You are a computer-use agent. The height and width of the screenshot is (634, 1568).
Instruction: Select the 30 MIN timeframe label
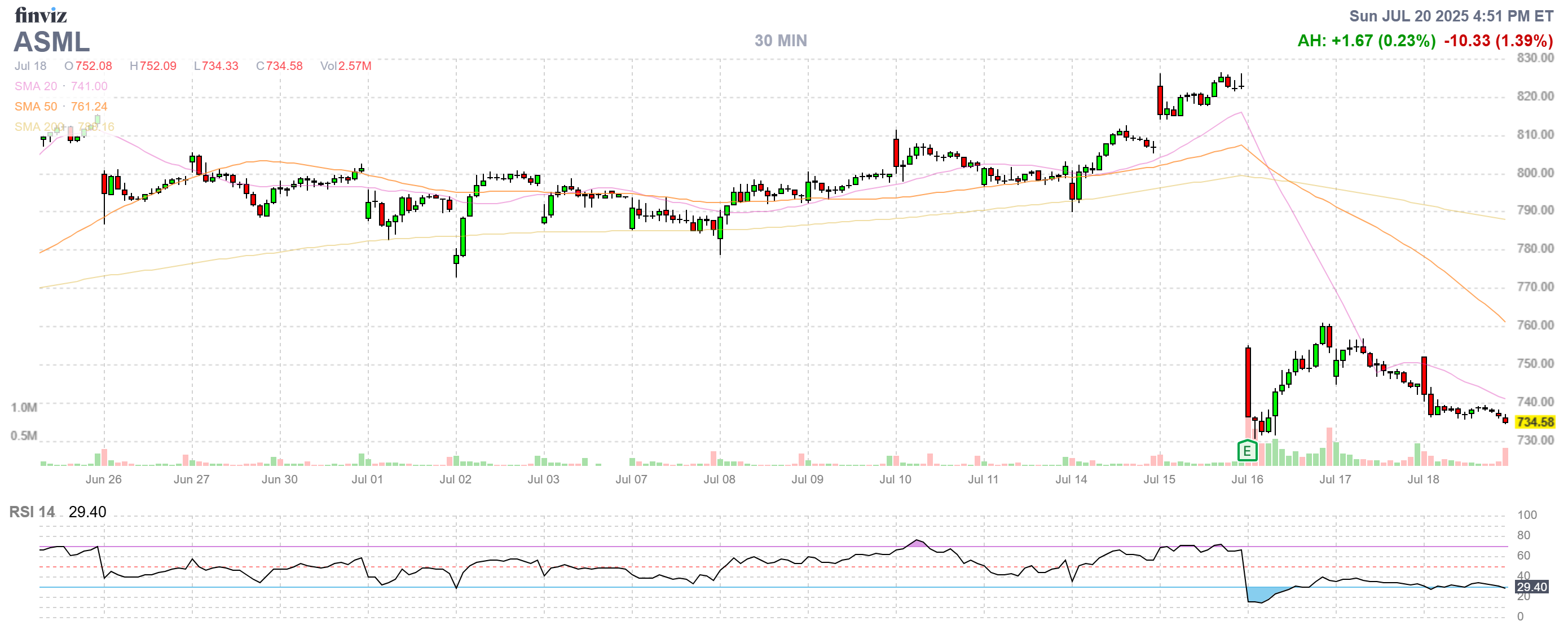(781, 41)
